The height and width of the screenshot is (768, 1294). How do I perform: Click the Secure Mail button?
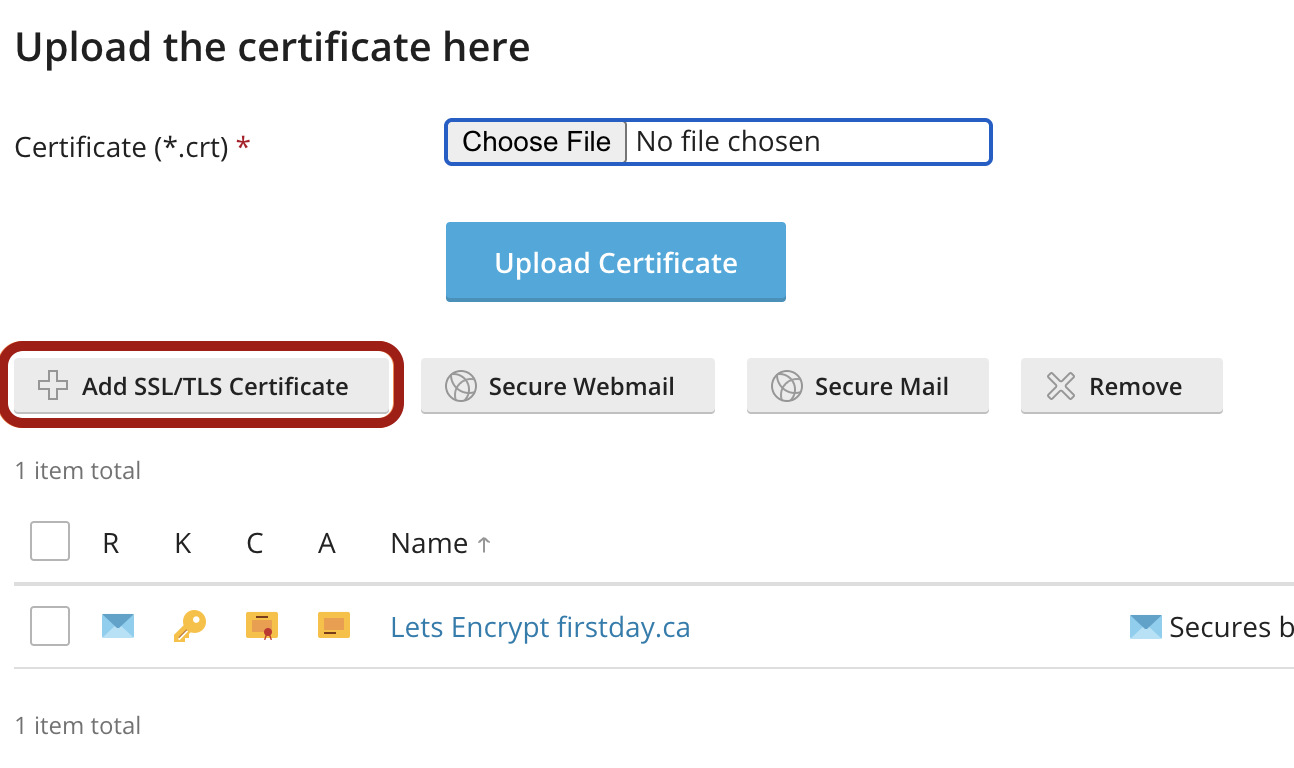pos(868,386)
